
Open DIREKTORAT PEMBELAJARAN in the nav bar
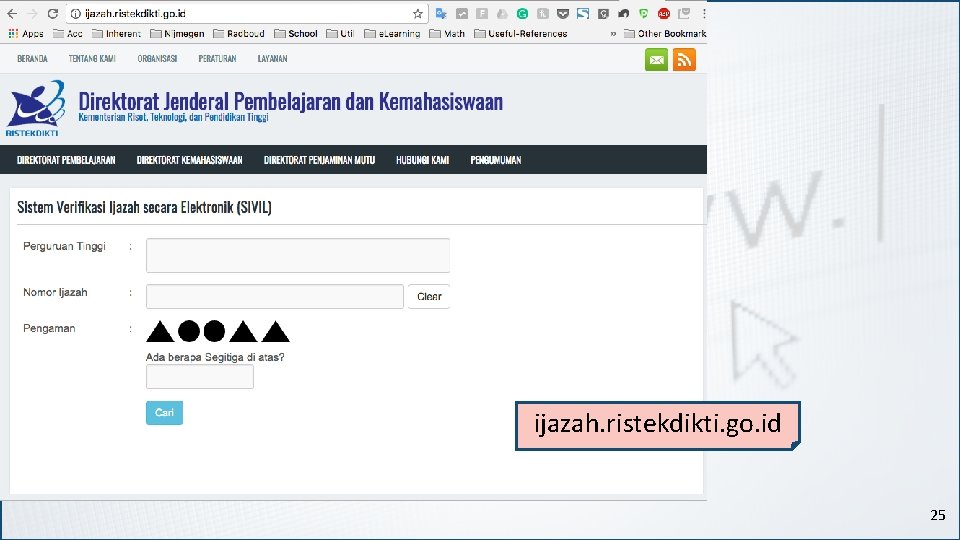coord(66,160)
